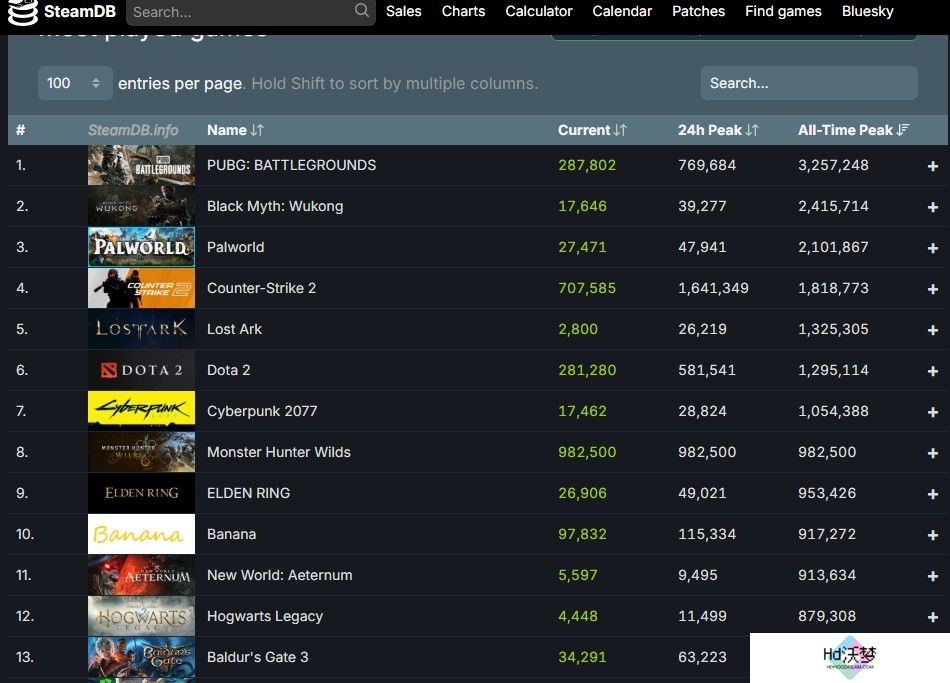Click the magnifier icon in top search bar

362,10
